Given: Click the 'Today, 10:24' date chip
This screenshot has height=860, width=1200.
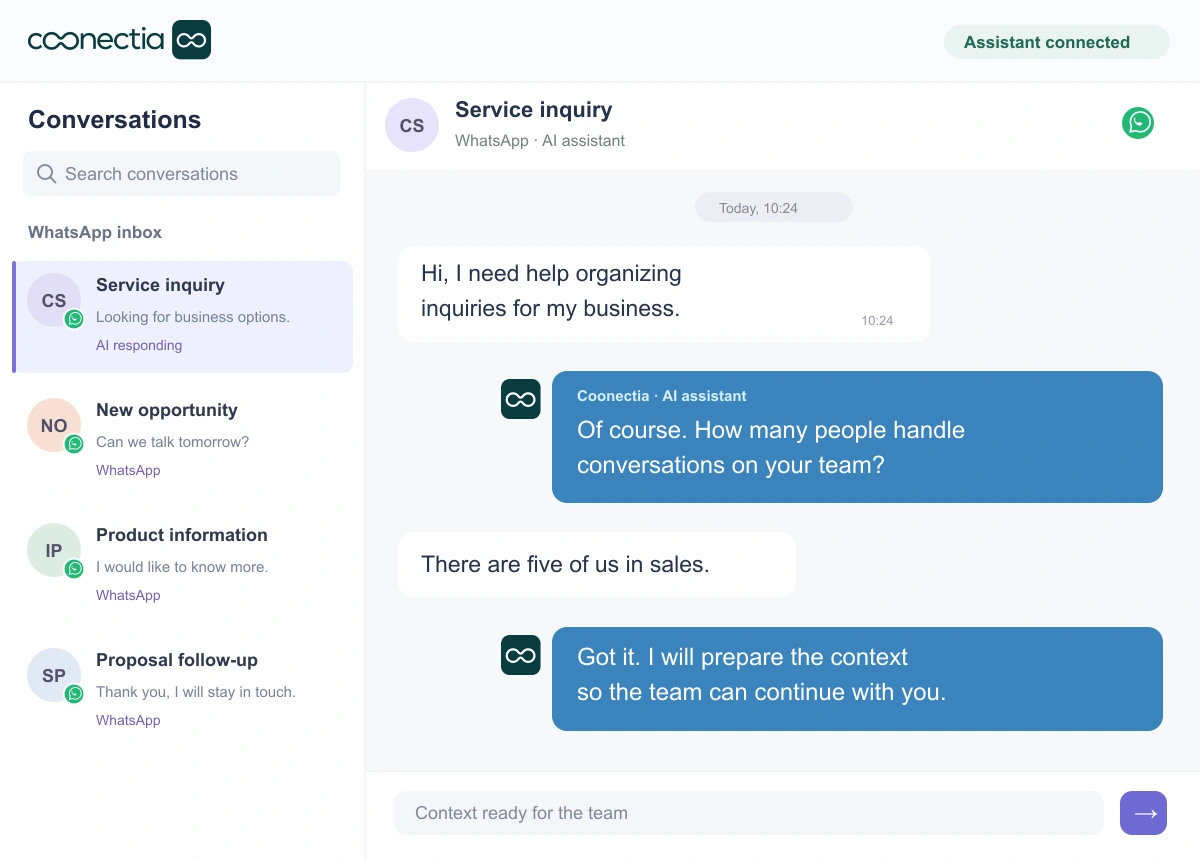Looking at the screenshot, I should [x=774, y=208].
